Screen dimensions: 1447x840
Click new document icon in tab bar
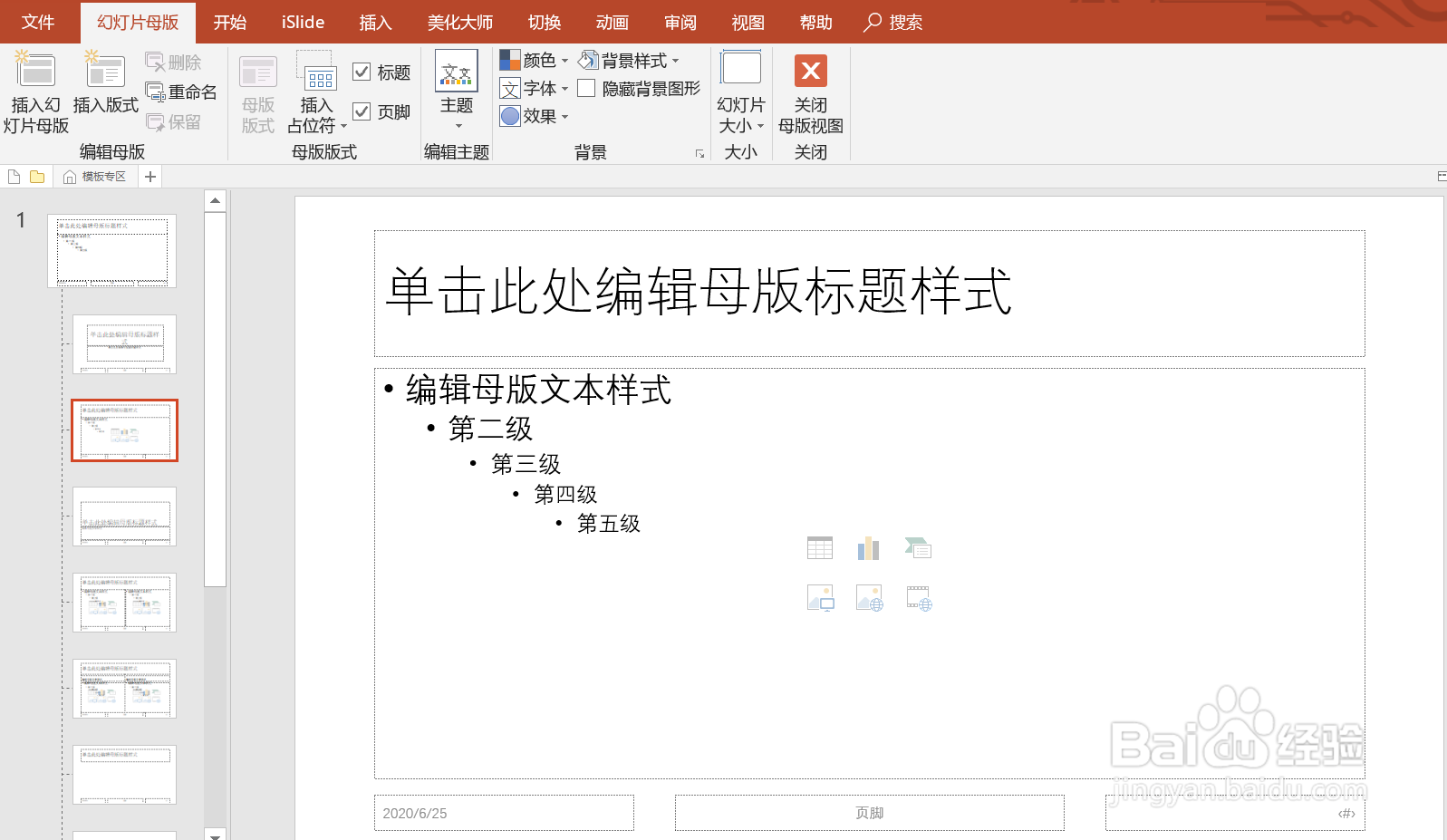[14, 177]
